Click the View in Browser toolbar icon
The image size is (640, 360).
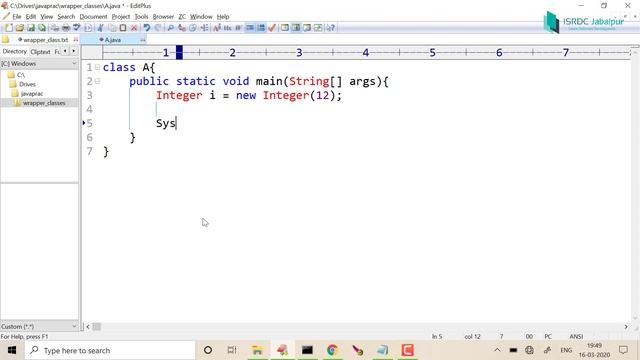point(88,28)
